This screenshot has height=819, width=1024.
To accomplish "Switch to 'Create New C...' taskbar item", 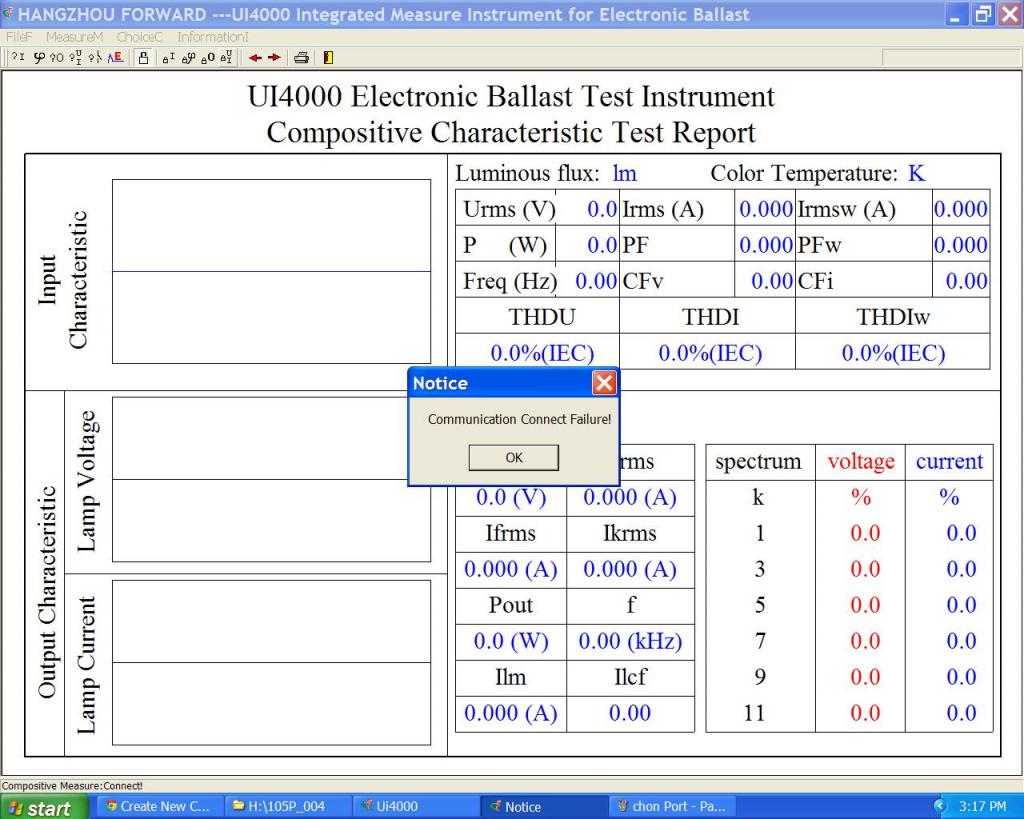I will pos(158,807).
